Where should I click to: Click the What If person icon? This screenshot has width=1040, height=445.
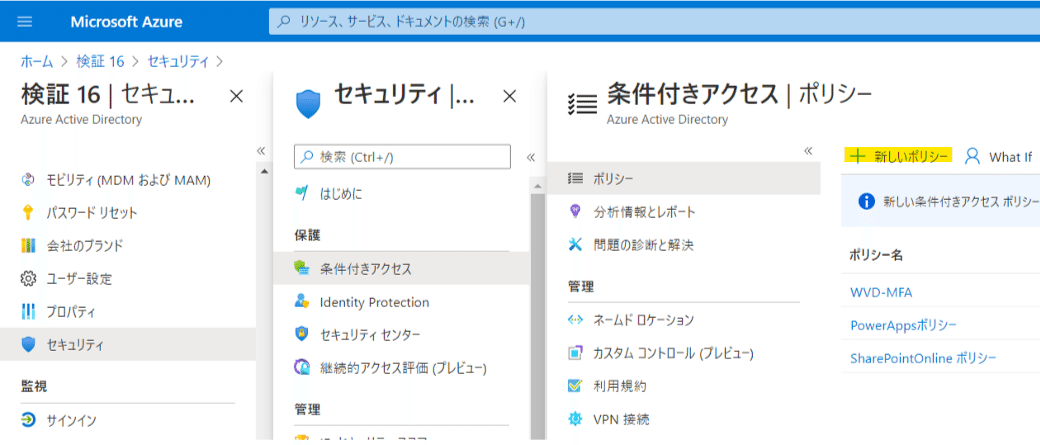click(x=972, y=157)
